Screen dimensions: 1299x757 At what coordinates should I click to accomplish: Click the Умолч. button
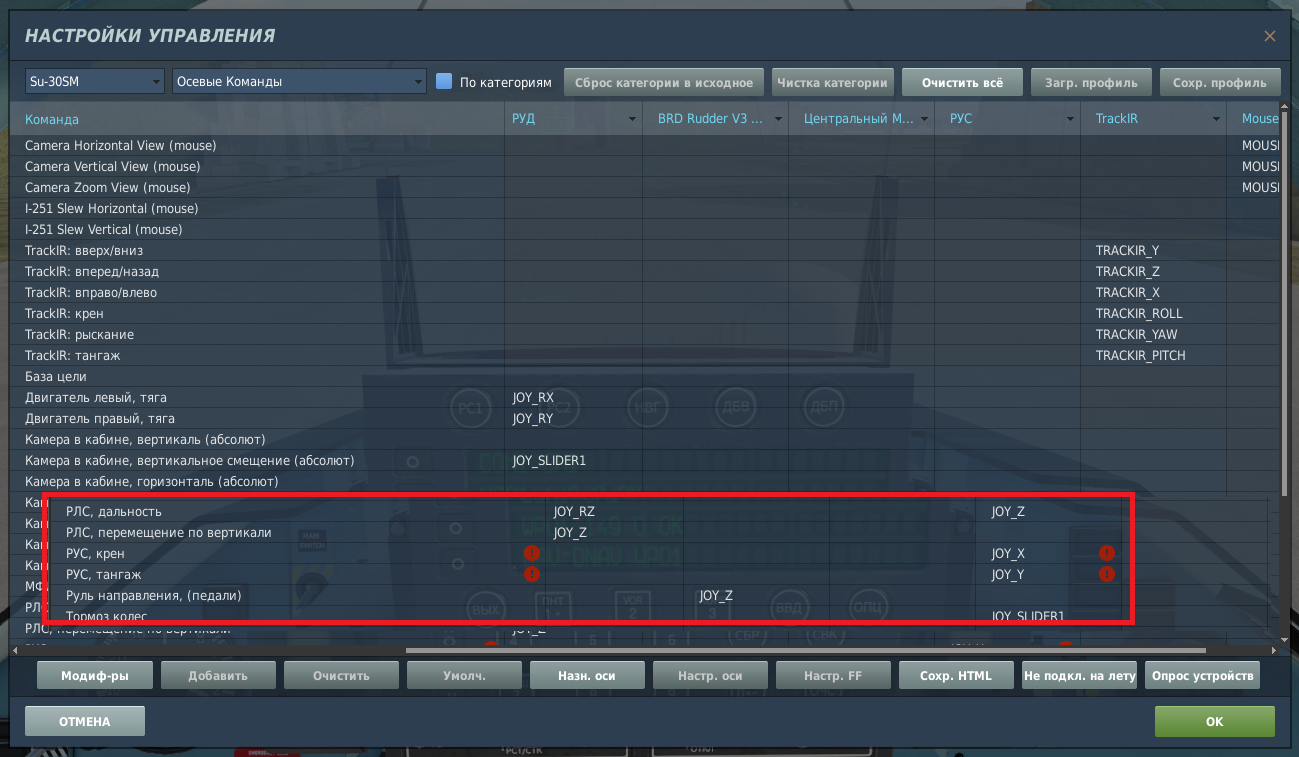(x=464, y=676)
